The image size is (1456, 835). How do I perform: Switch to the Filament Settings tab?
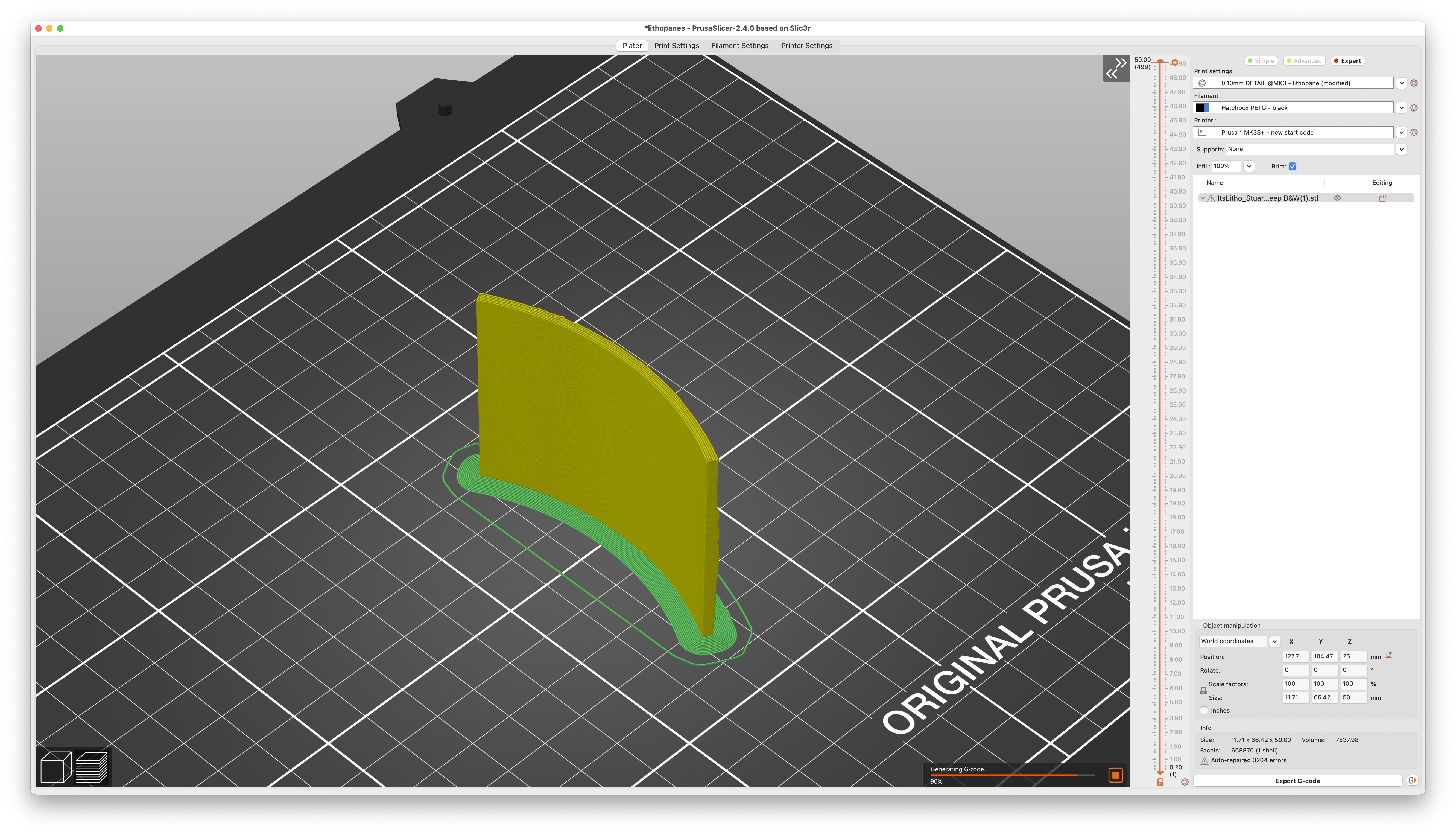pos(739,46)
